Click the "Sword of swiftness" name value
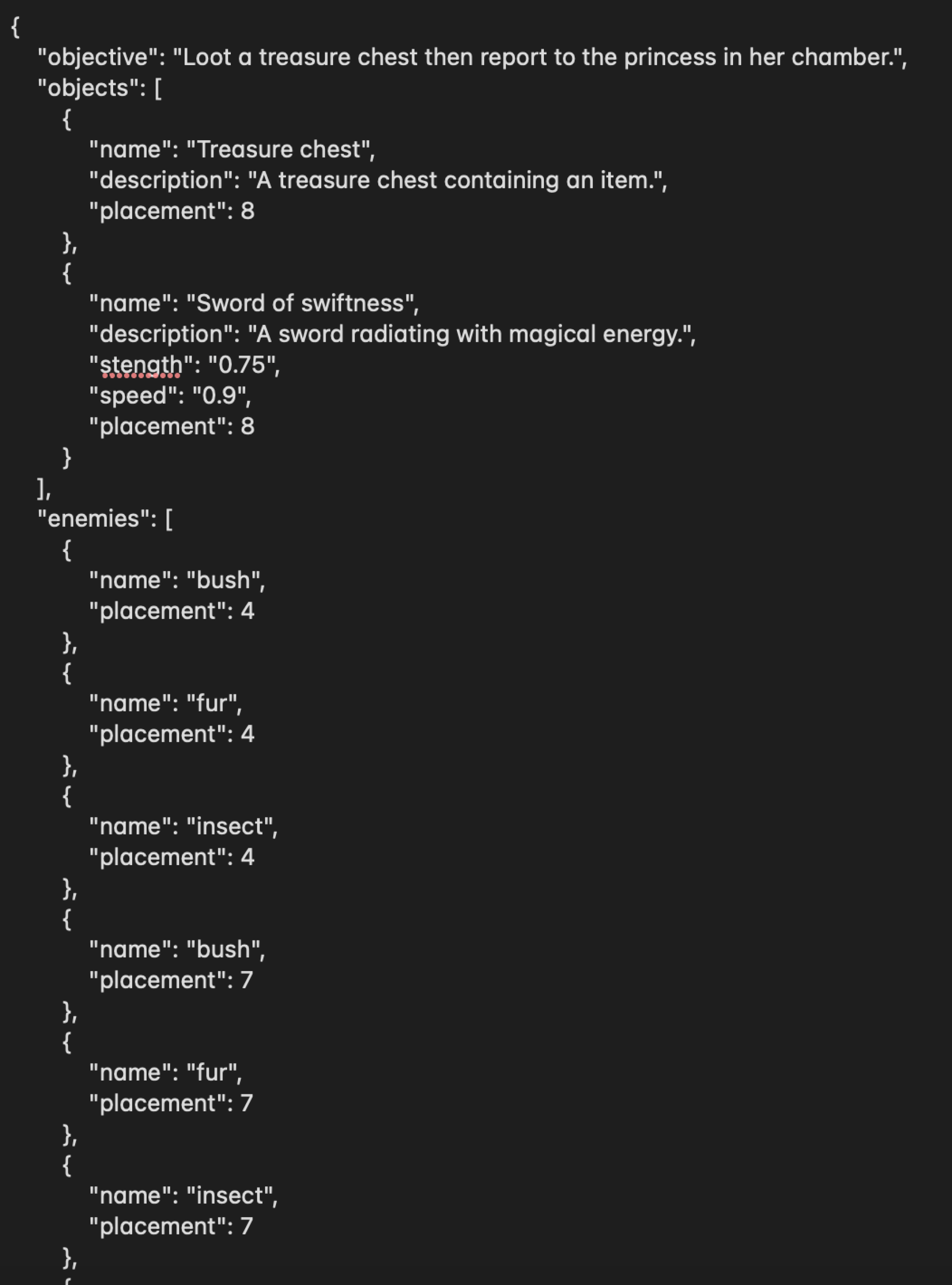This screenshot has width=952, height=1285. [x=300, y=303]
